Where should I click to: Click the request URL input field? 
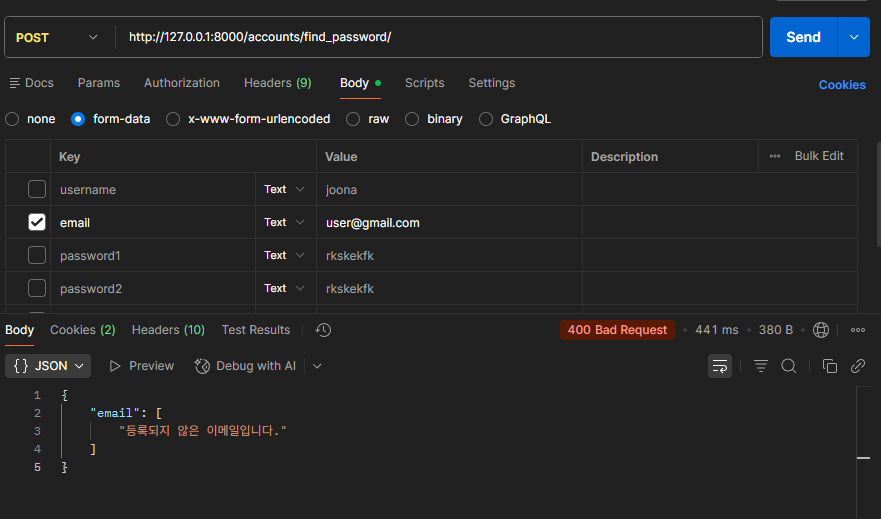pos(440,37)
